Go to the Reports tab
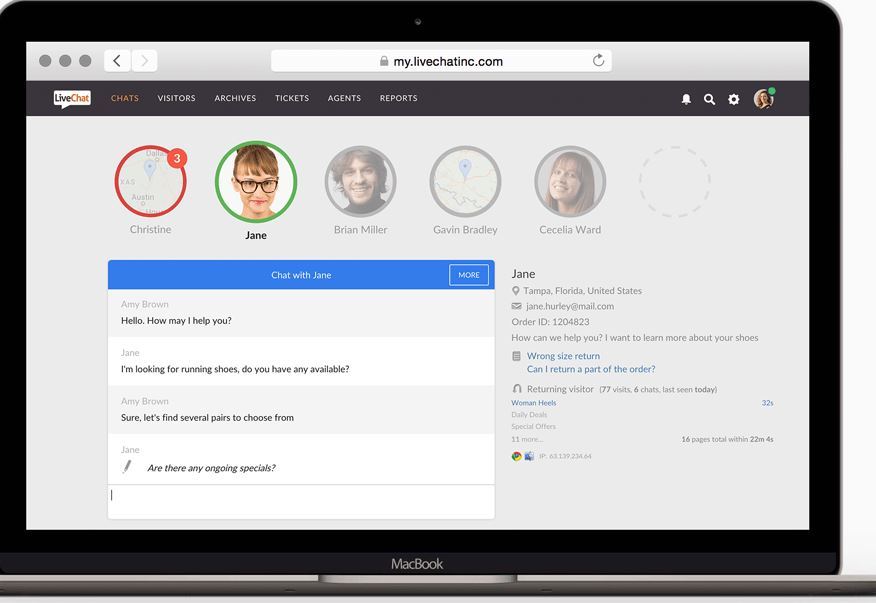Viewport: 876px width, 603px height. [398, 98]
